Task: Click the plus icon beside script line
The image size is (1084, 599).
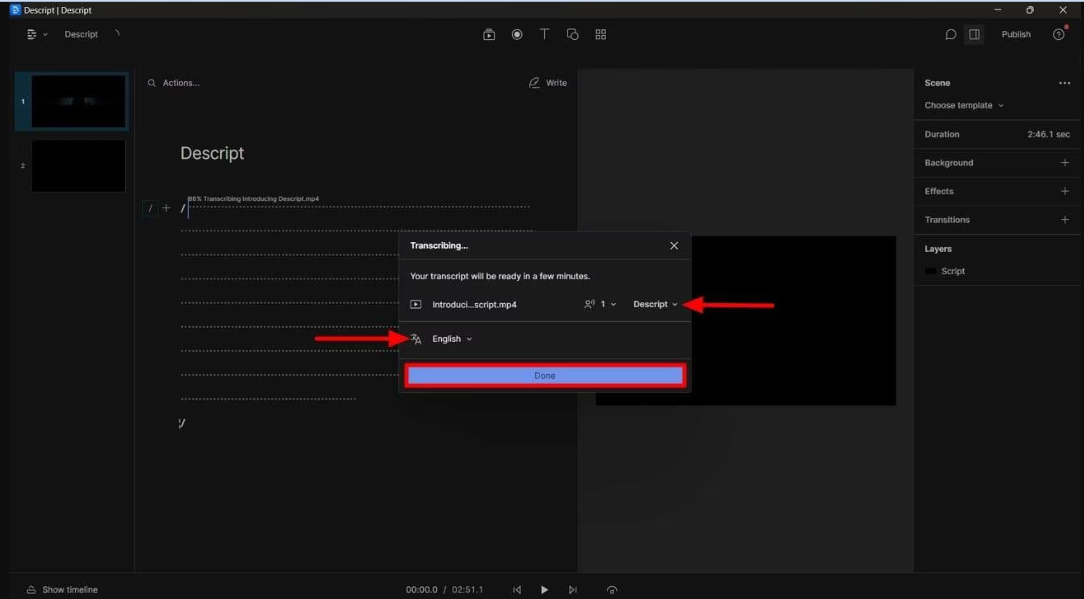Action: 166,208
